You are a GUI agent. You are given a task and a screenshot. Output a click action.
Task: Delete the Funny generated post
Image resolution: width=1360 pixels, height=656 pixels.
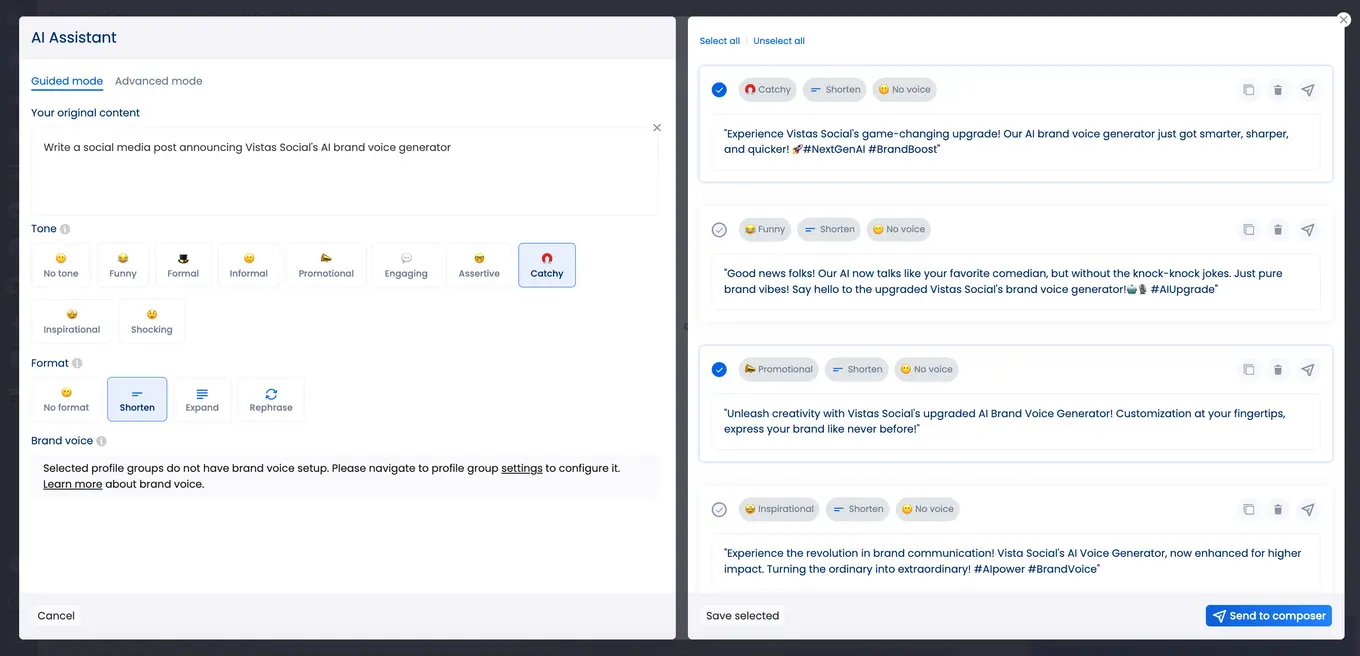point(1278,230)
